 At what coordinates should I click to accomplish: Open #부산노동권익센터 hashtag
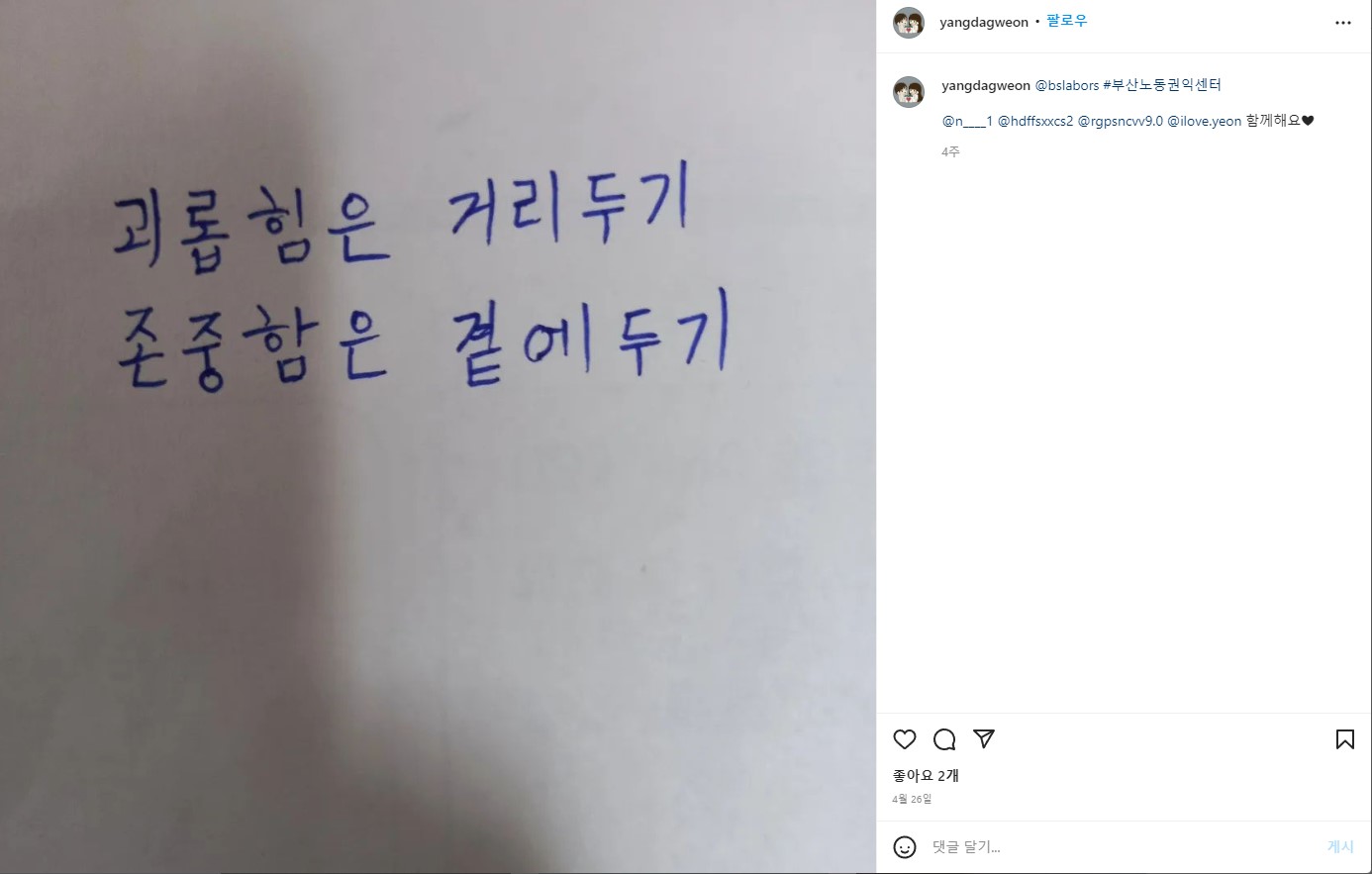[1162, 86]
